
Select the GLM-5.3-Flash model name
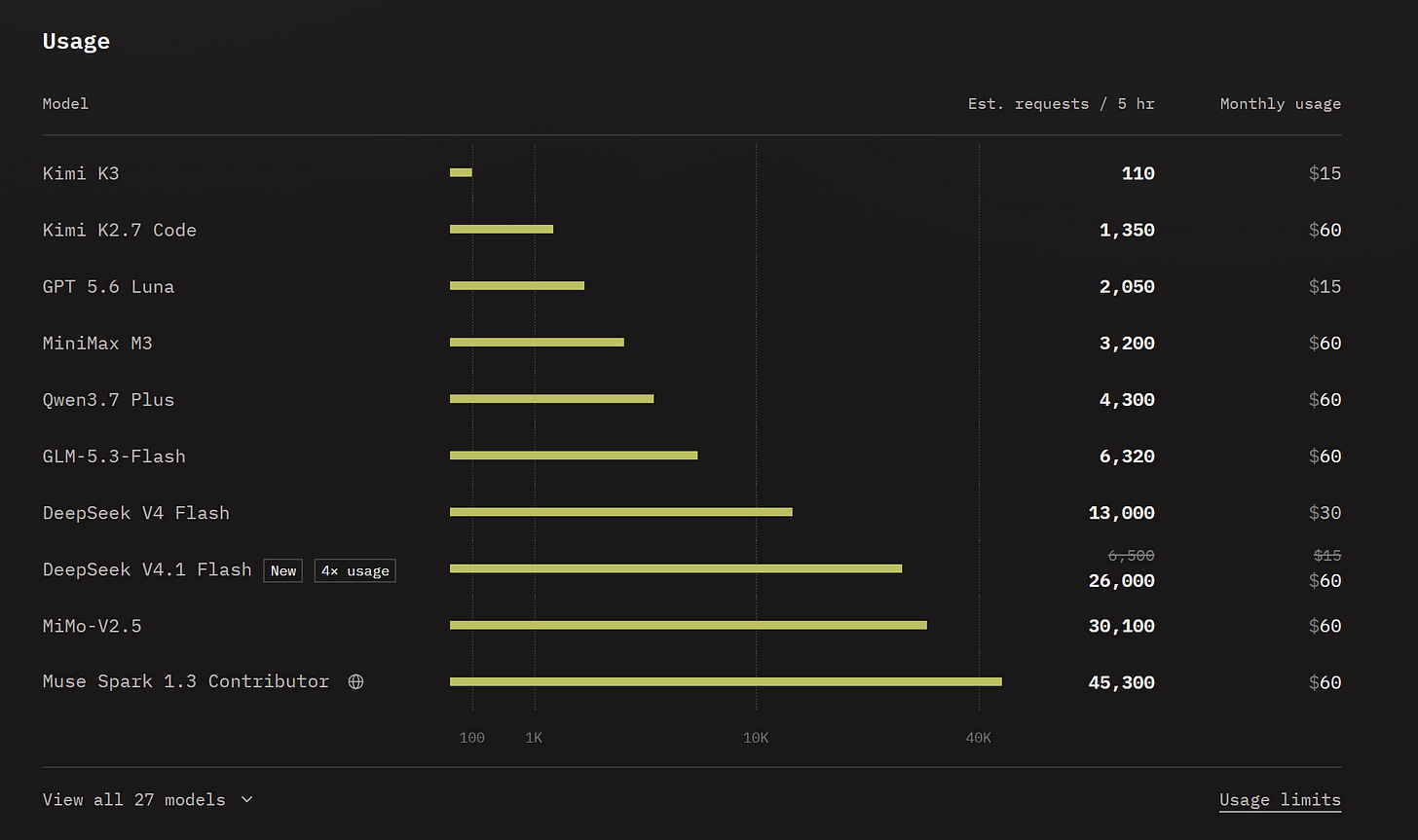(x=114, y=456)
